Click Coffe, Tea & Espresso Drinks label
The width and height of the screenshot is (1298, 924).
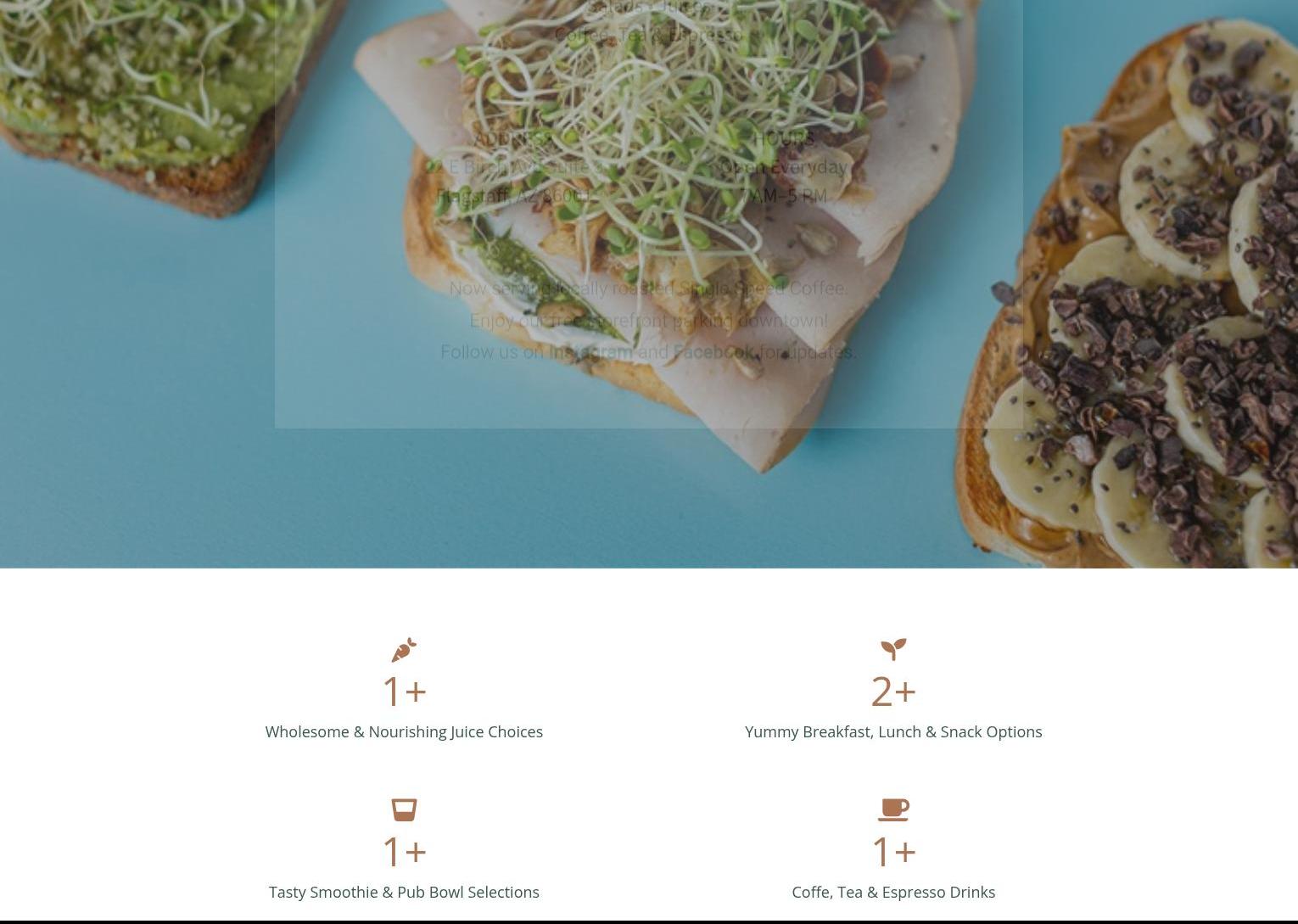(x=893, y=892)
